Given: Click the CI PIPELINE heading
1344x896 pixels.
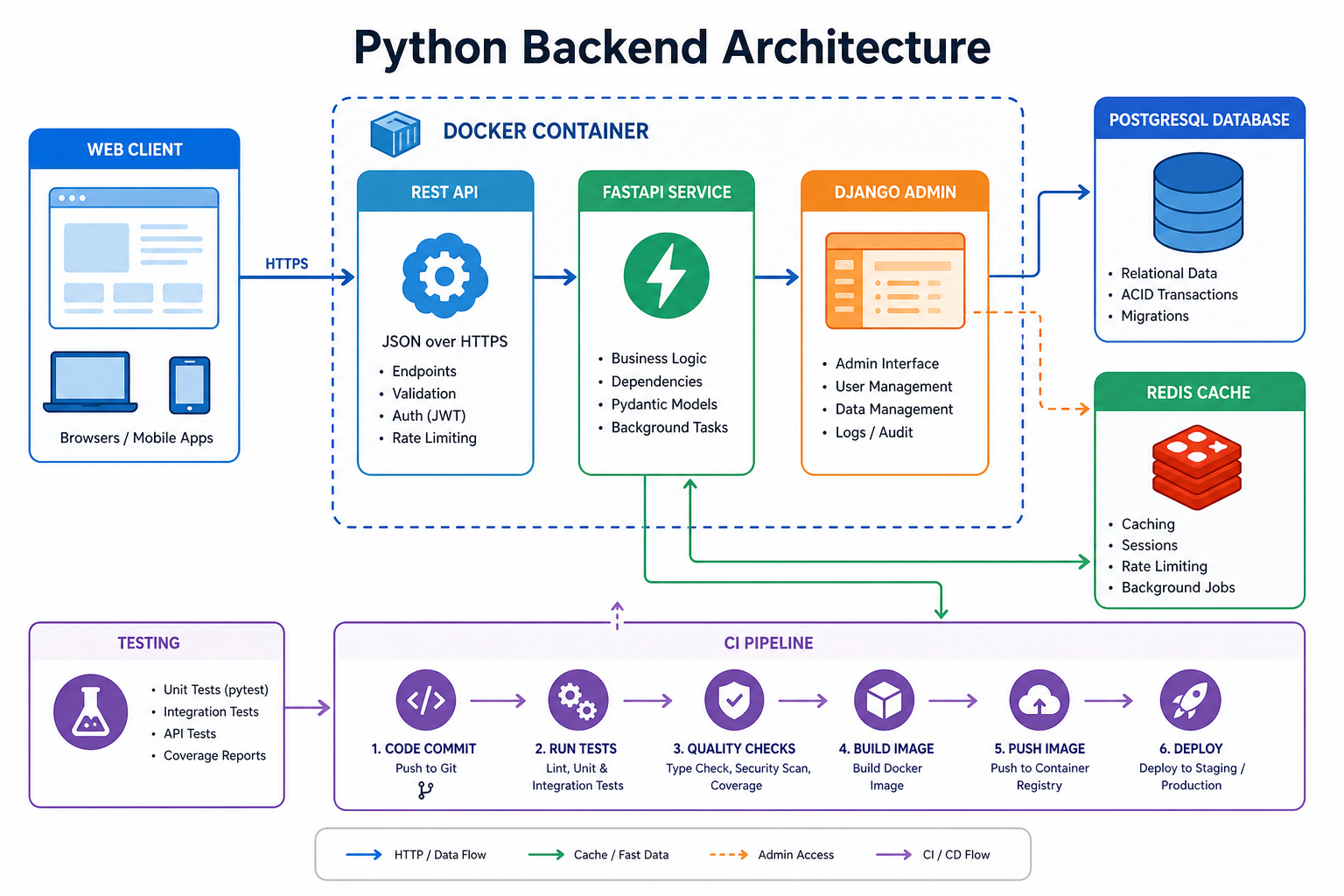Looking at the screenshot, I should 768,643.
